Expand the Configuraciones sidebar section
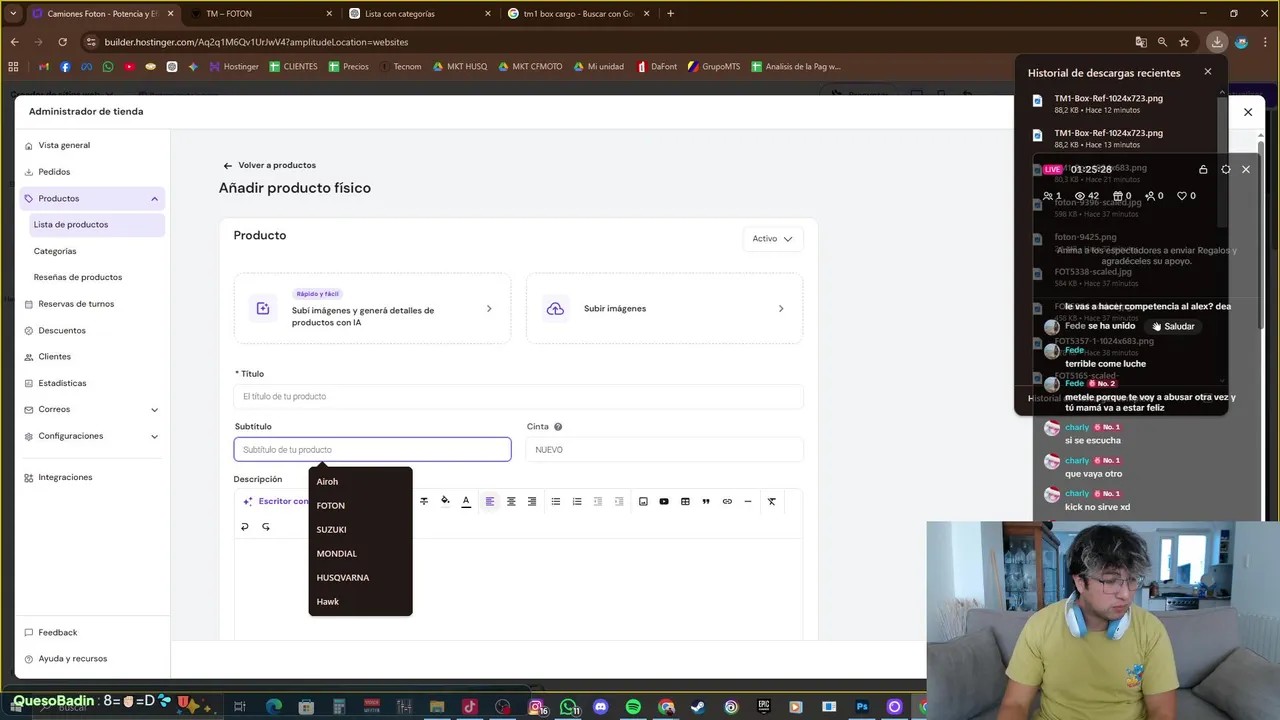Image resolution: width=1280 pixels, height=720 pixels. (154, 437)
